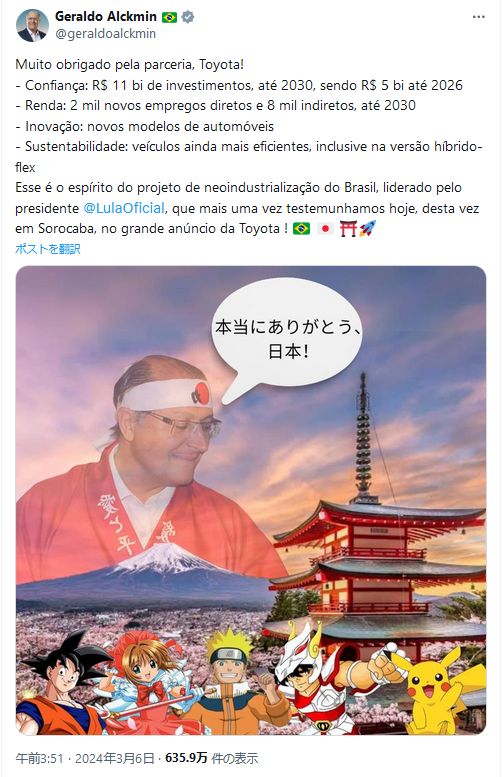Click the torii gate emoji in tweet text
Viewport: 502px width, 777px height.
pyautogui.click(x=348, y=228)
